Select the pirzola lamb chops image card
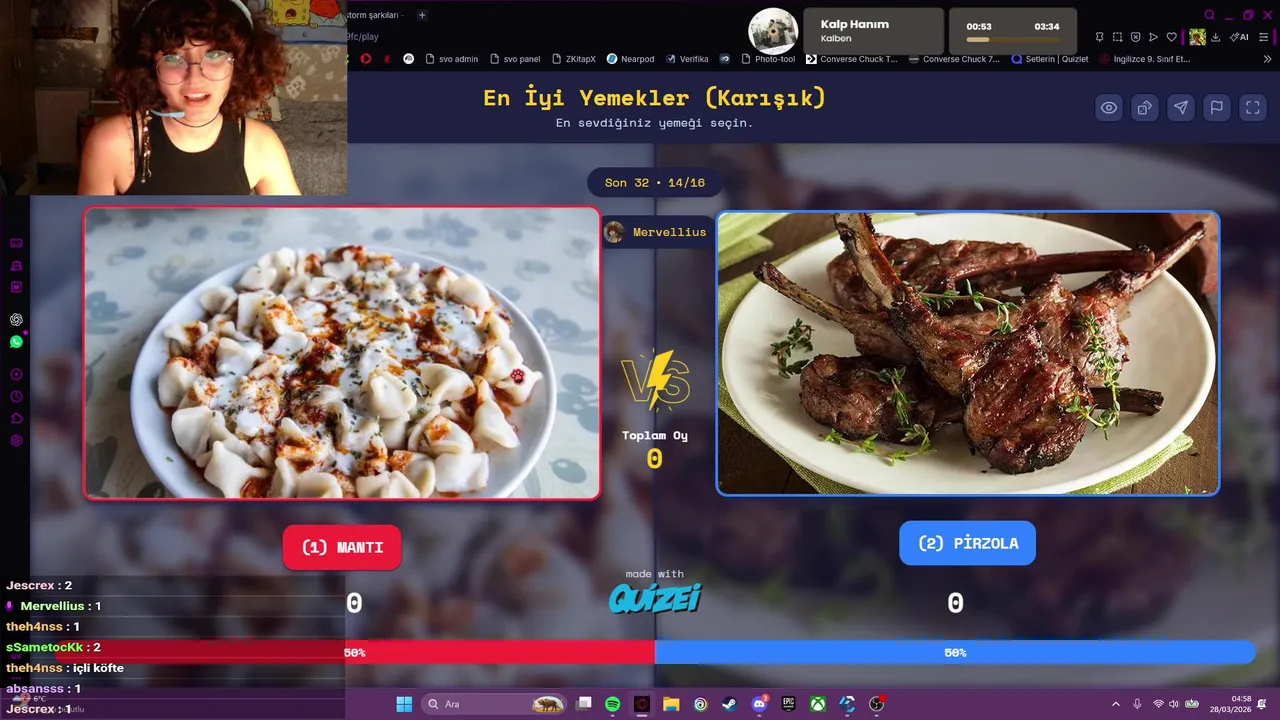 (x=968, y=353)
